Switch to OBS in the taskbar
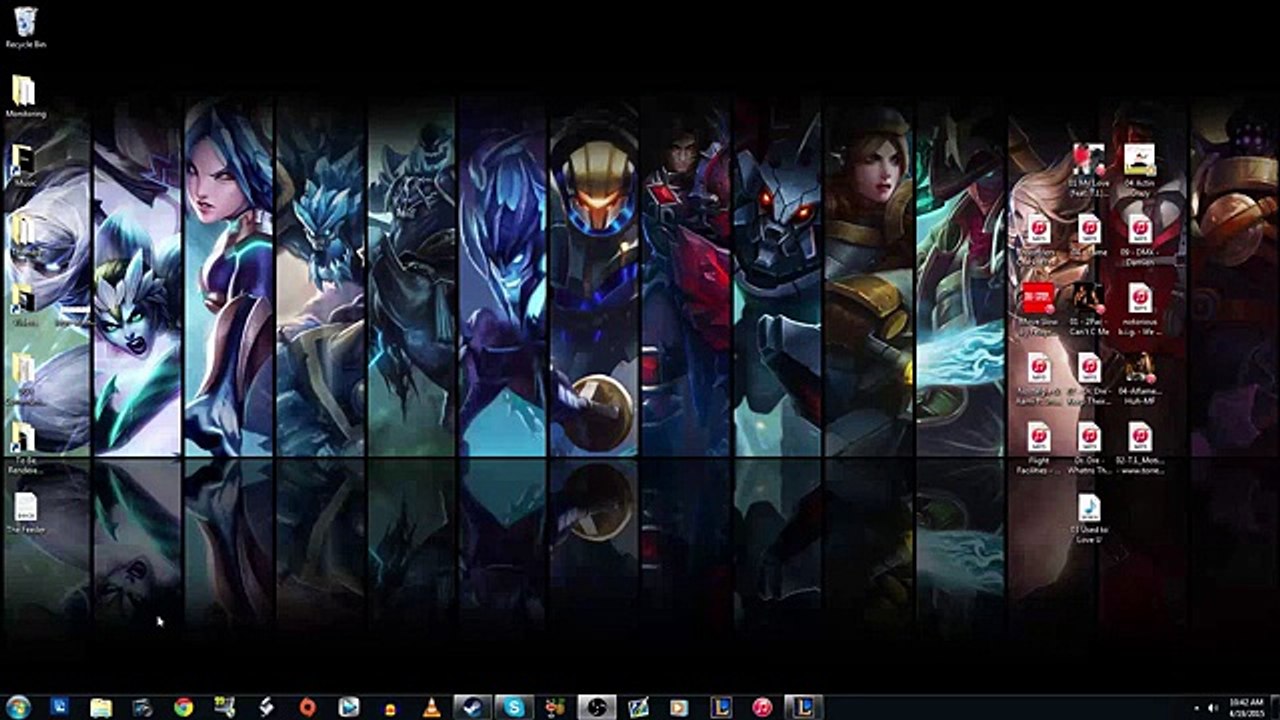This screenshot has height=720, width=1280. point(597,708)
